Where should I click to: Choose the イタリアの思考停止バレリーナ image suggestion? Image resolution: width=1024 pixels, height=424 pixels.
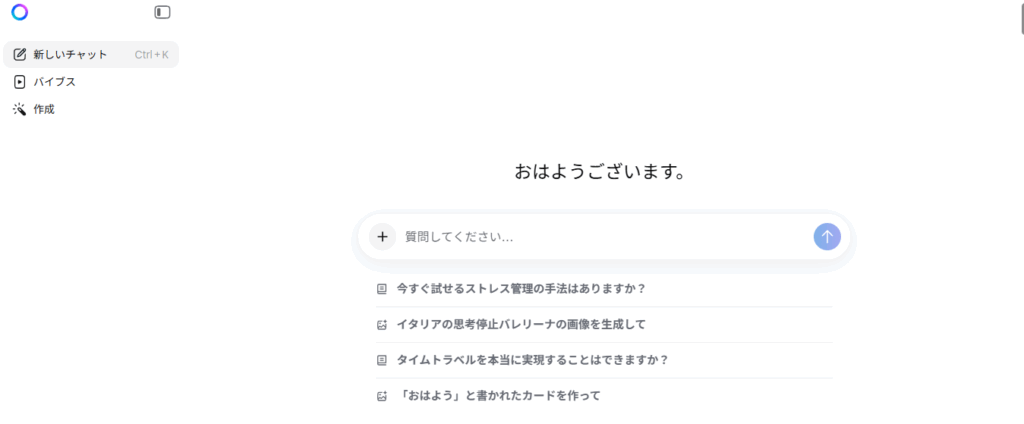(x=521, y=324)
